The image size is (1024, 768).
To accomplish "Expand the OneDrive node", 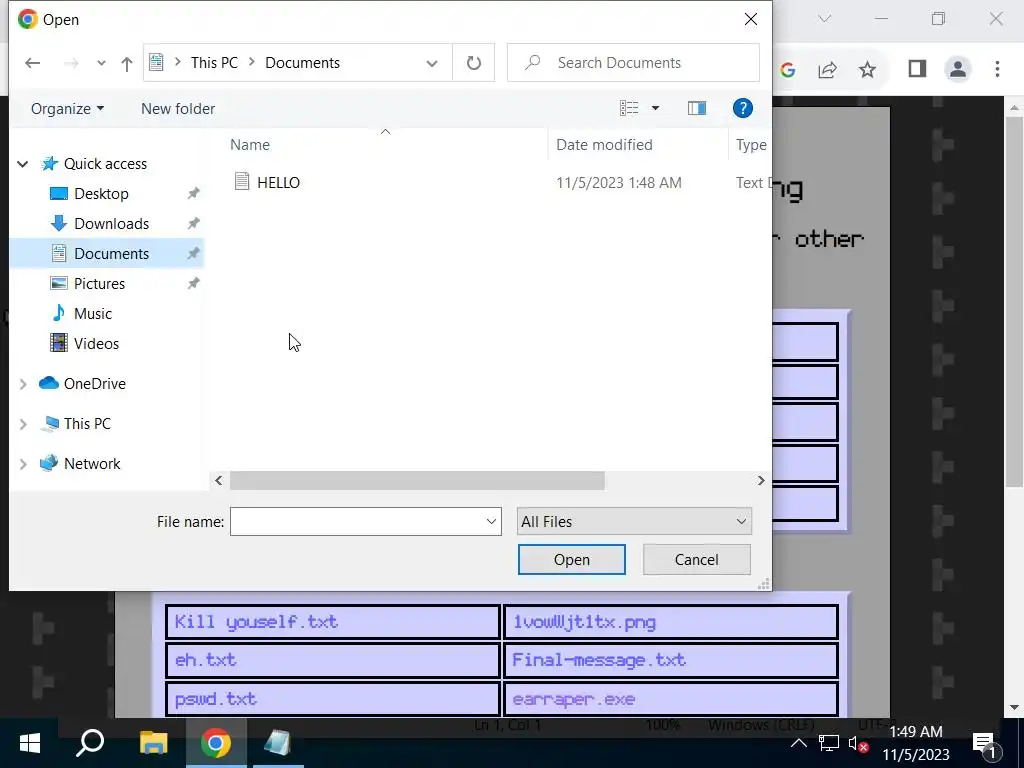I will [23, 384].
